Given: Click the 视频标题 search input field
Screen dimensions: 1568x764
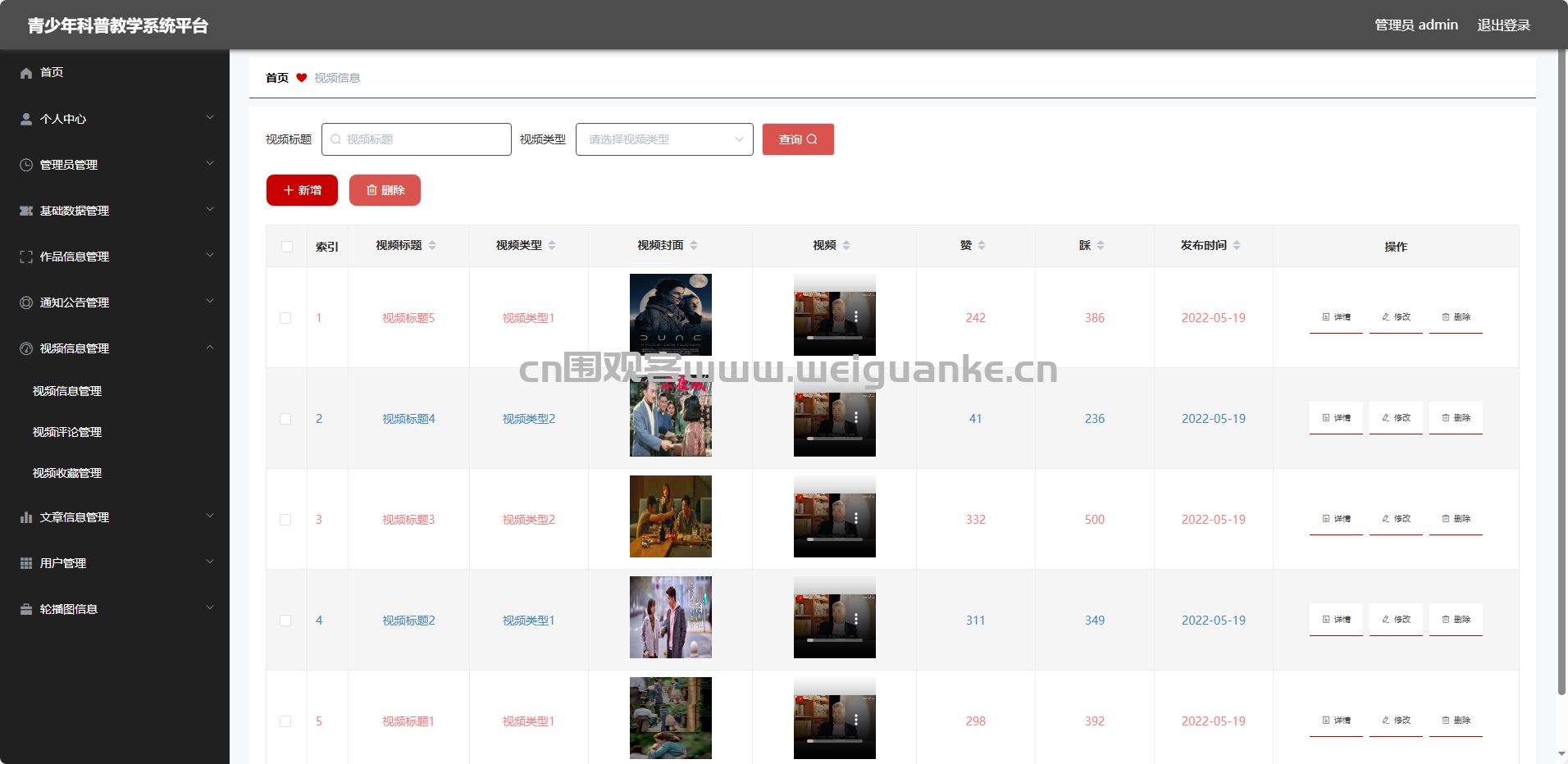Looking at the screenshot, I should 417,139.
